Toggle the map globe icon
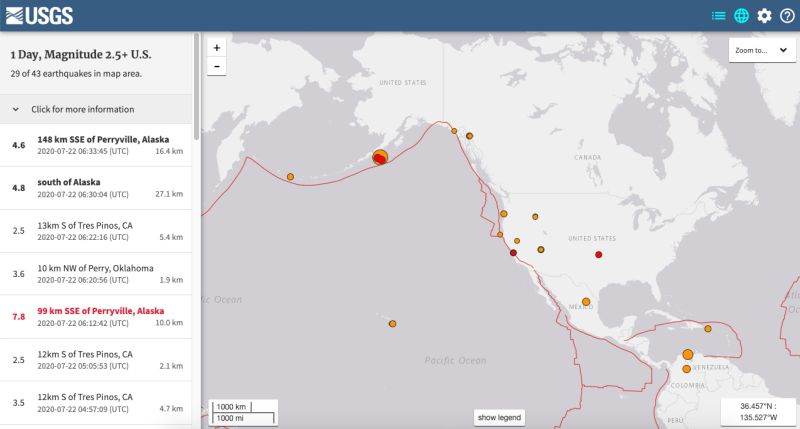This screenshot has width=800, height=429. tap(741, 16)
